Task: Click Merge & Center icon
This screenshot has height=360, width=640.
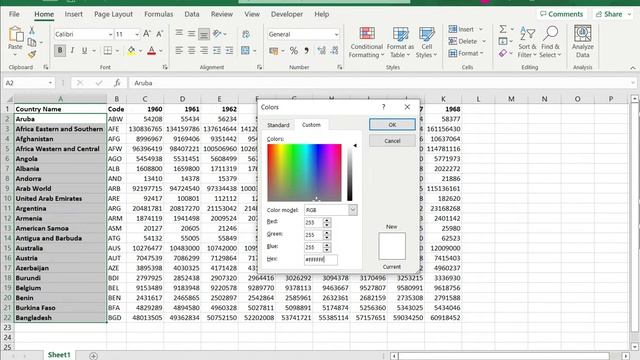Action: pos(245,50)
